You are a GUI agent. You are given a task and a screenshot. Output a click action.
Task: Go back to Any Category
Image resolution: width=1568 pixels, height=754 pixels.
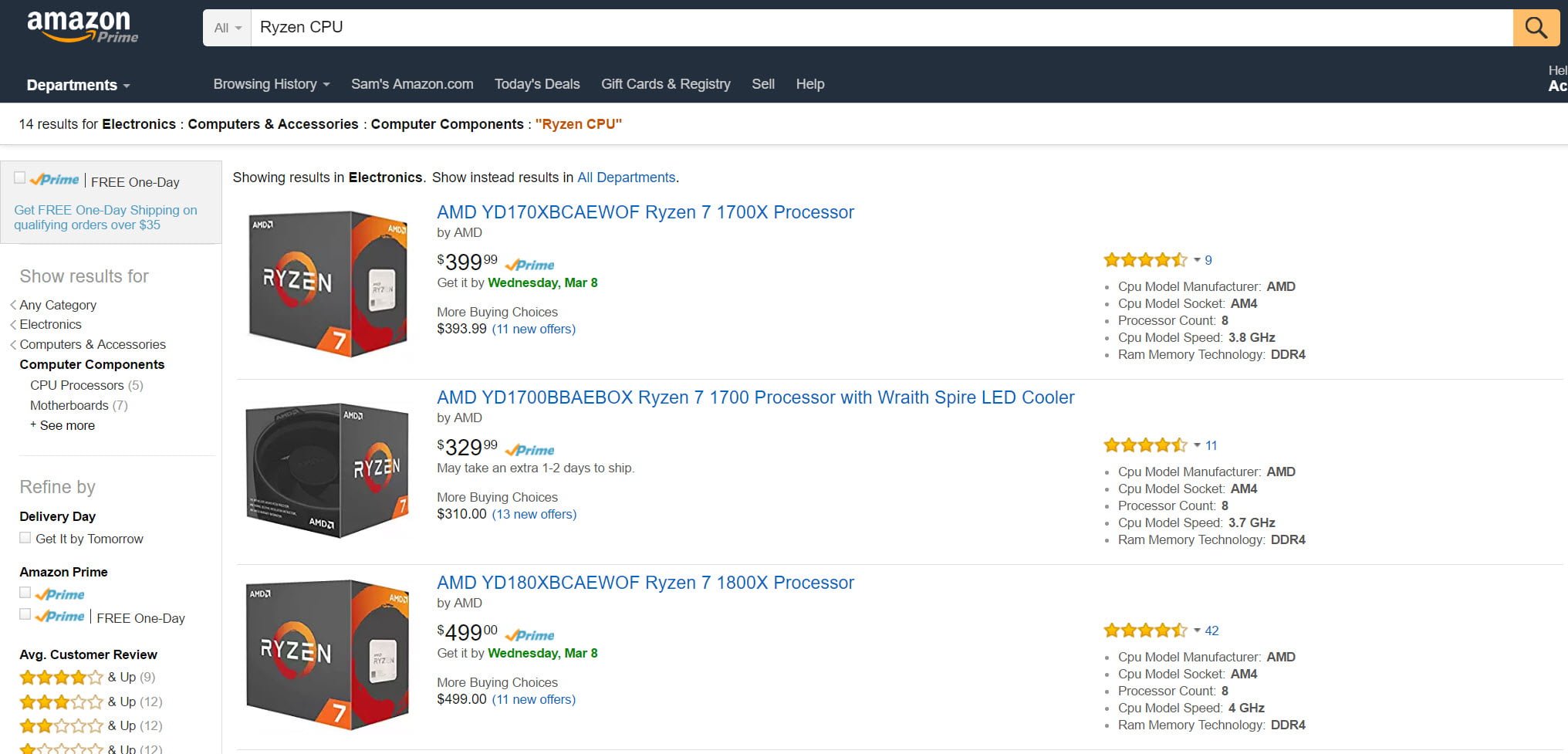pyautogui.click(x=58, y=305)
